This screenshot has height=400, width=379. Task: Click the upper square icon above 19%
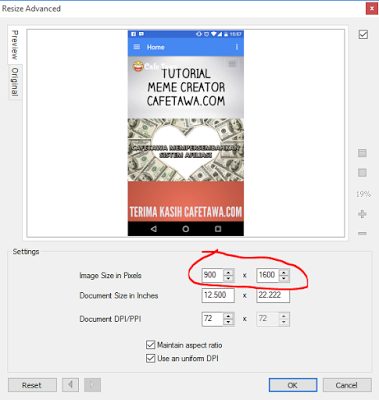362,153
